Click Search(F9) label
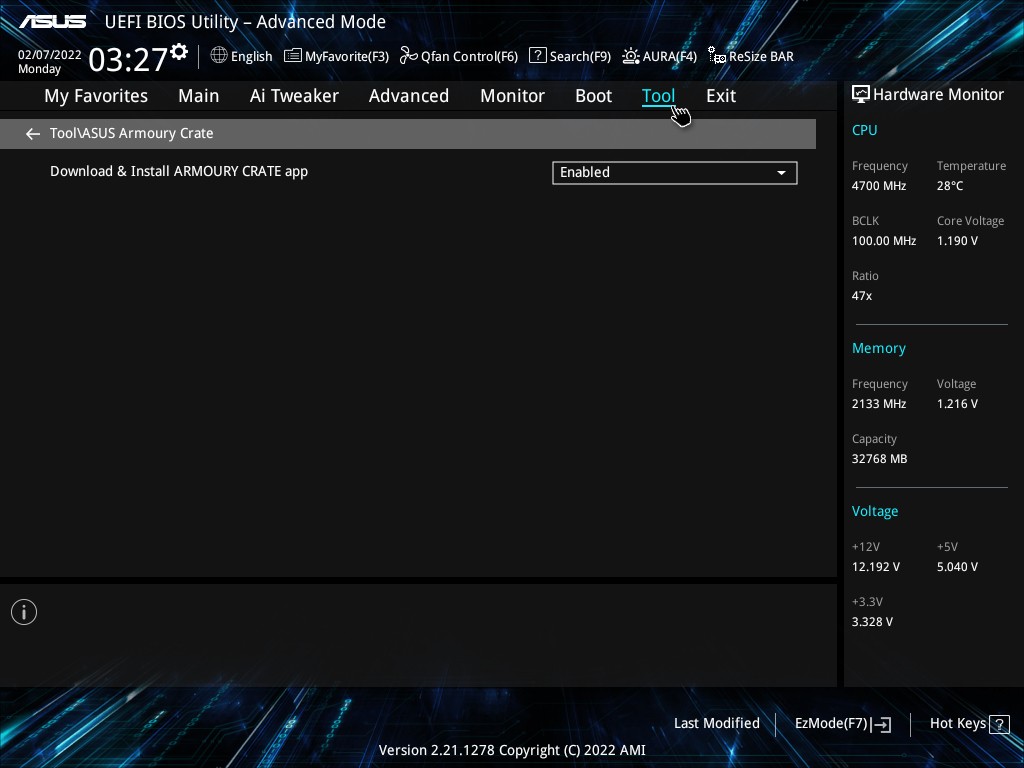1024x768 pixels. [580, 57]
